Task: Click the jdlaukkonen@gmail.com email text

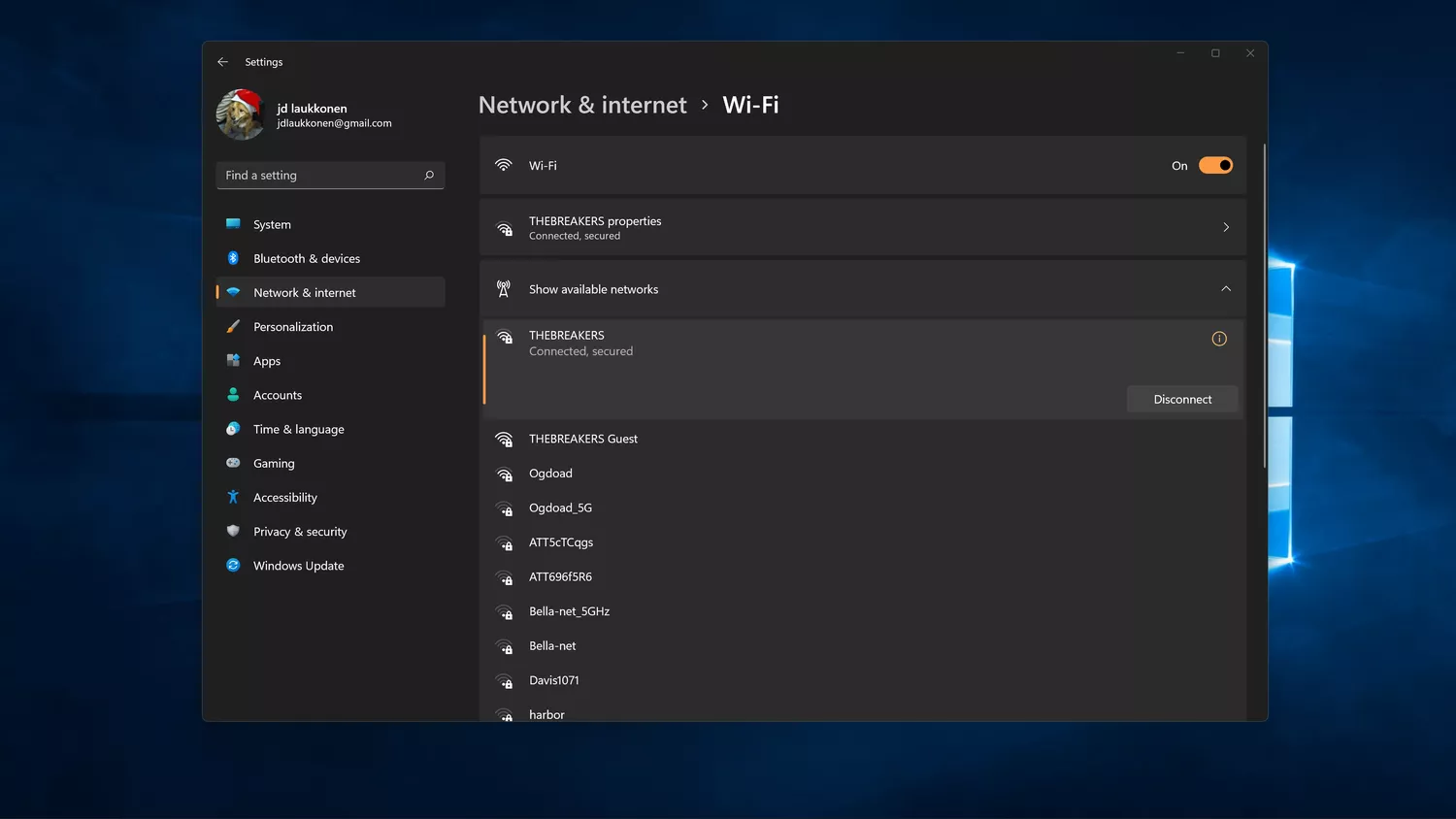Action: [334, 123]
